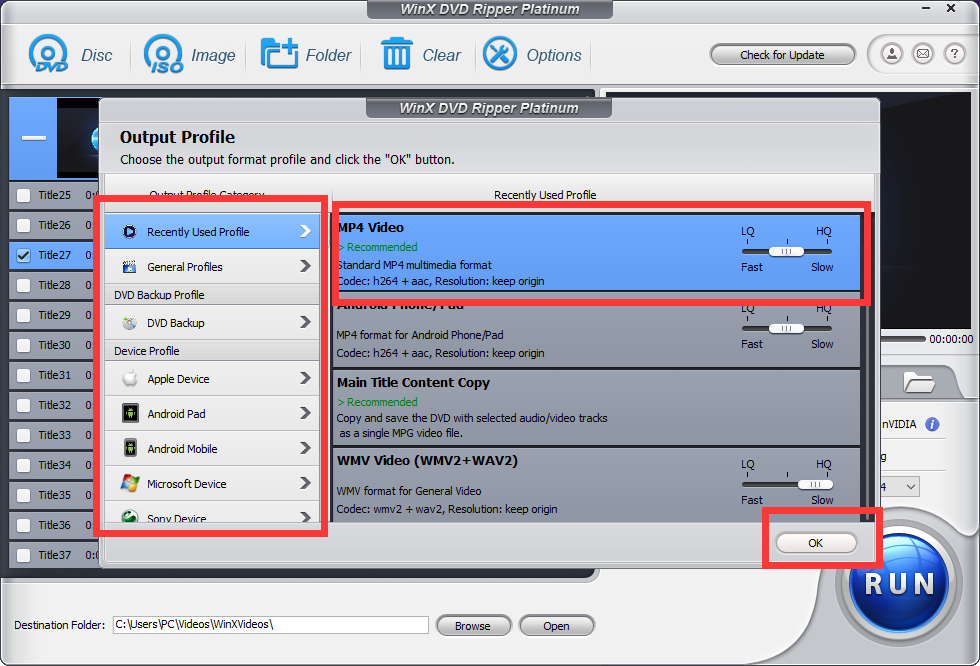This screenshot has height=666, width=980.
Task: Click the Folder add icon
Action: coord(279,54)
